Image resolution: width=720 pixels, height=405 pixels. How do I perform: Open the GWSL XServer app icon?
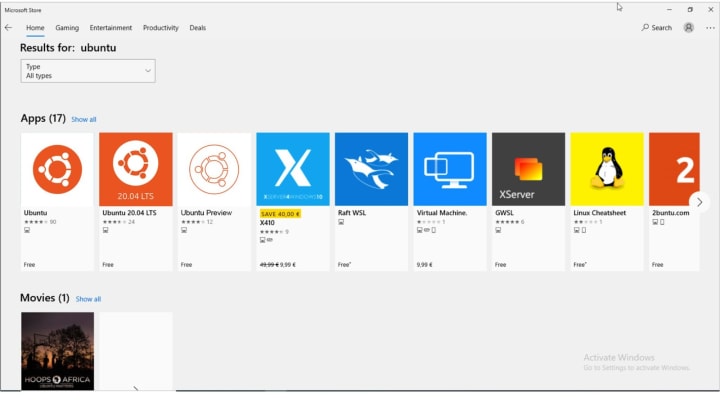pyautogui.click(x=529, y=169)
